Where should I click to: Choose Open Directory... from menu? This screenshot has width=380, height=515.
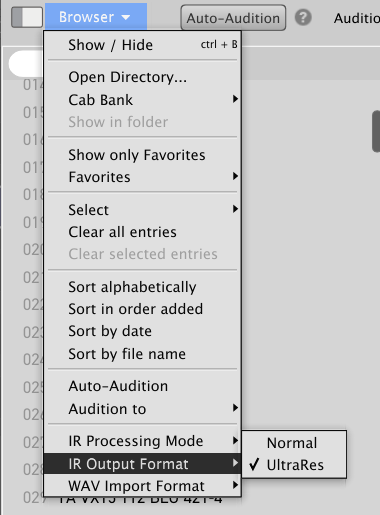(142, 77)
